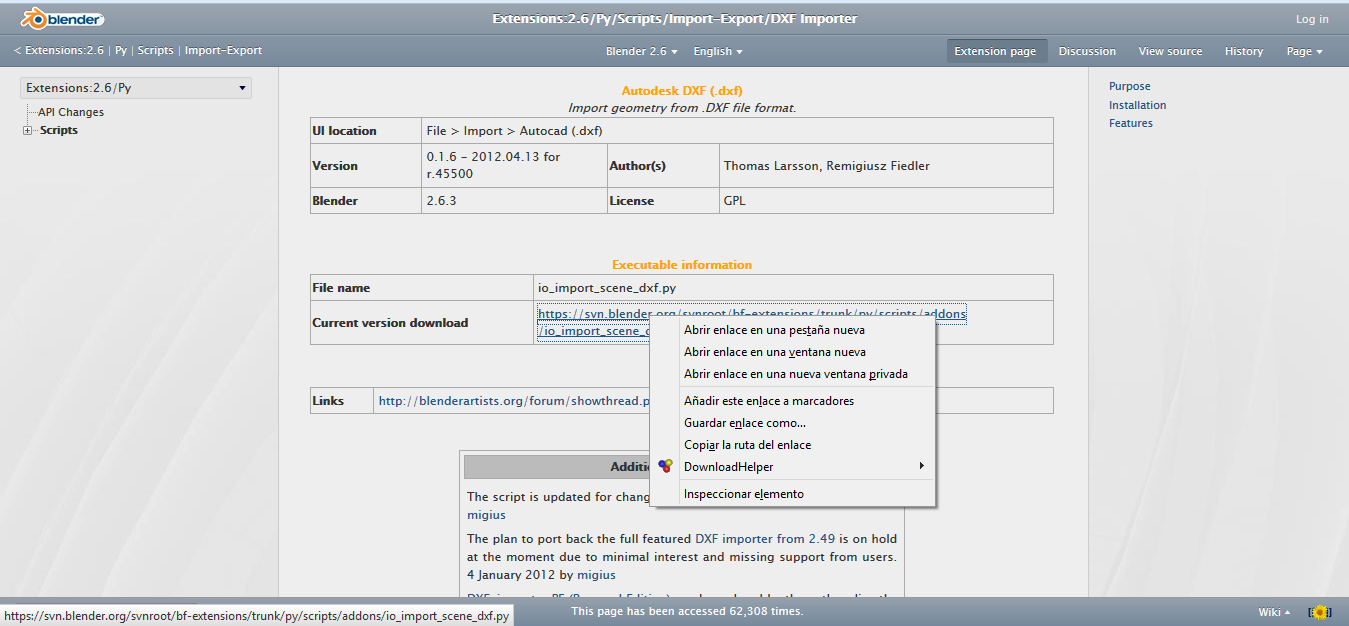Jump to the Purpose section link
This screenshot has width=1349, height=626.
(1129, 86)
